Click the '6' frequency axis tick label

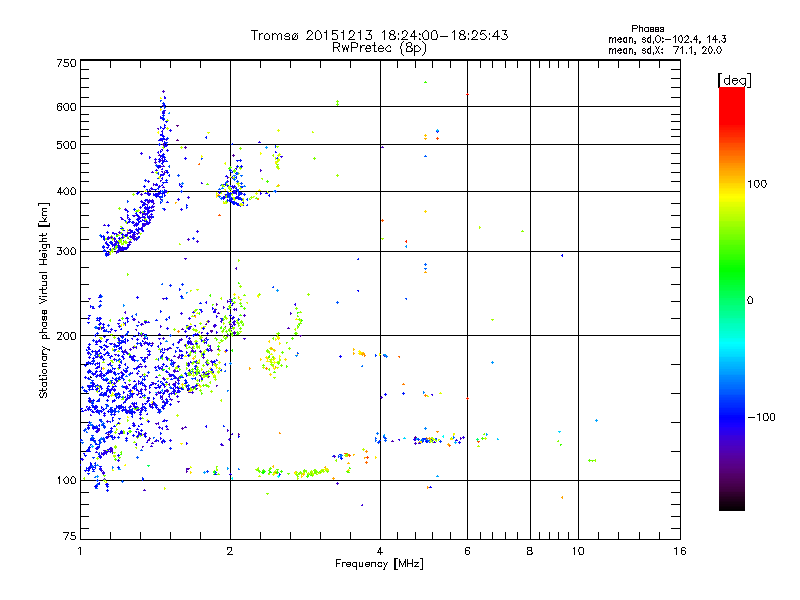pyautogui.click(x=467, y=551)
